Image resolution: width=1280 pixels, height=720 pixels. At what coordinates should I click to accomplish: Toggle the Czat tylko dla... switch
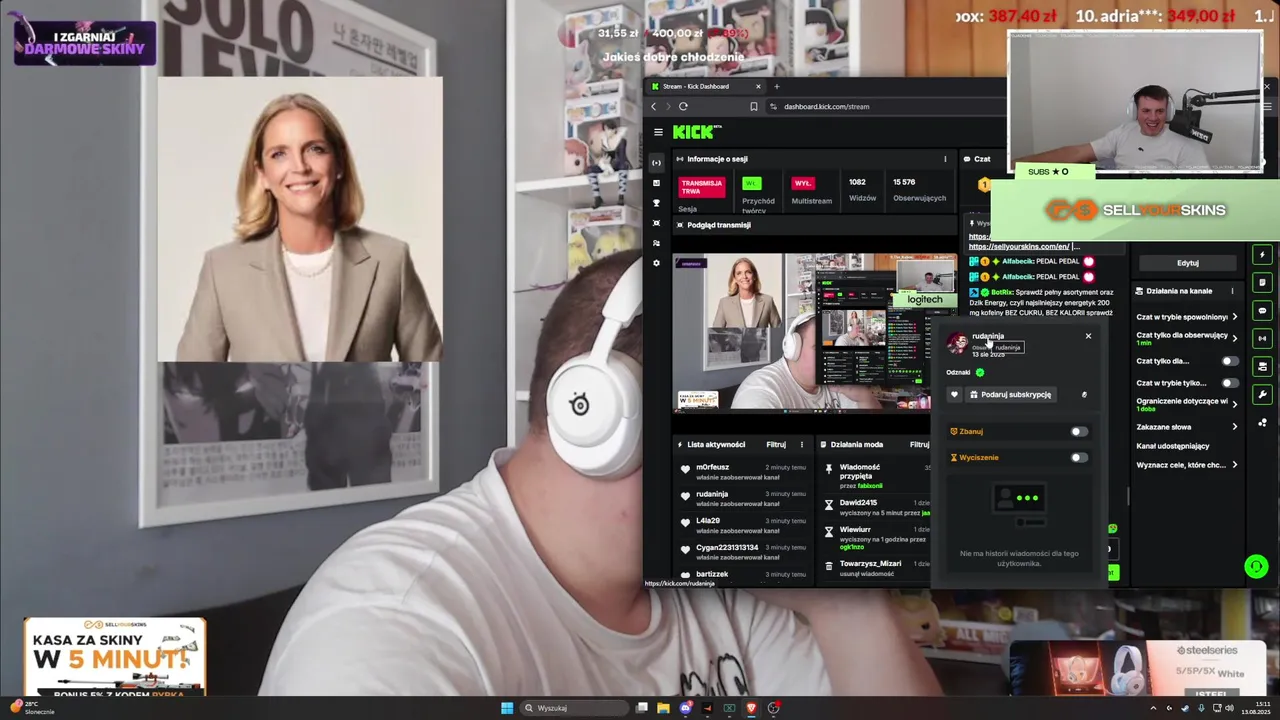click(x=1229, y=361)
